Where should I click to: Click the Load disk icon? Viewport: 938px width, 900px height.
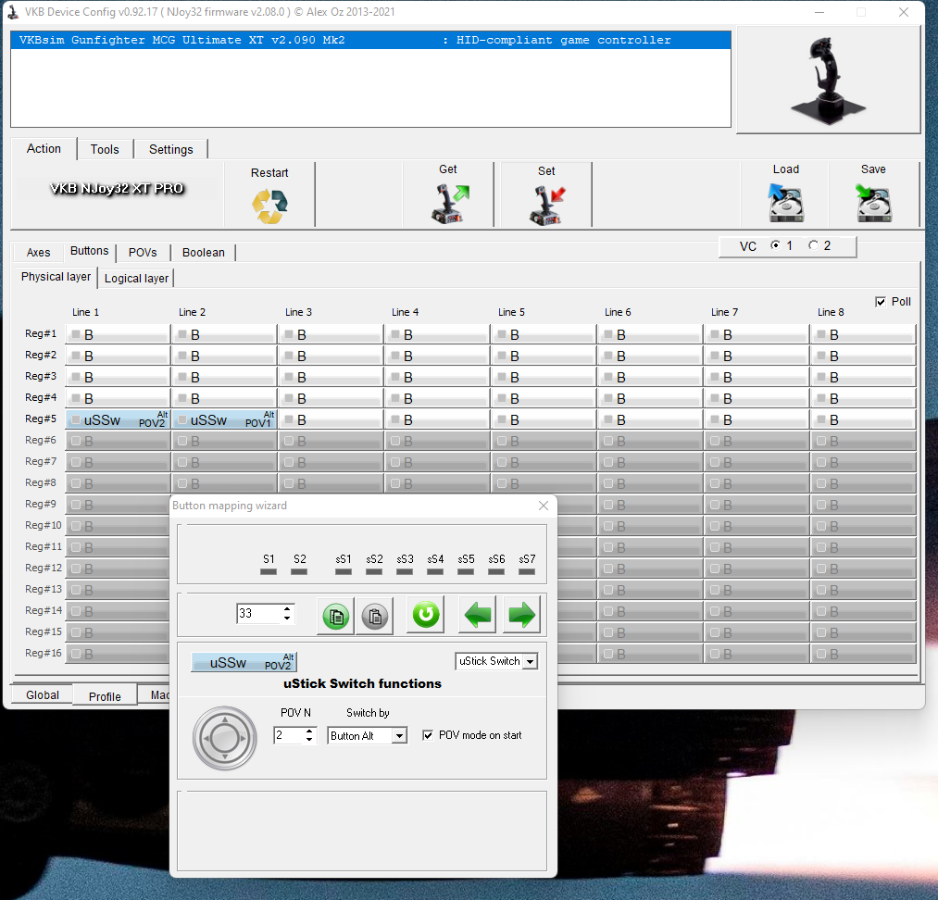pyautogui.click(x=785, y=202)
